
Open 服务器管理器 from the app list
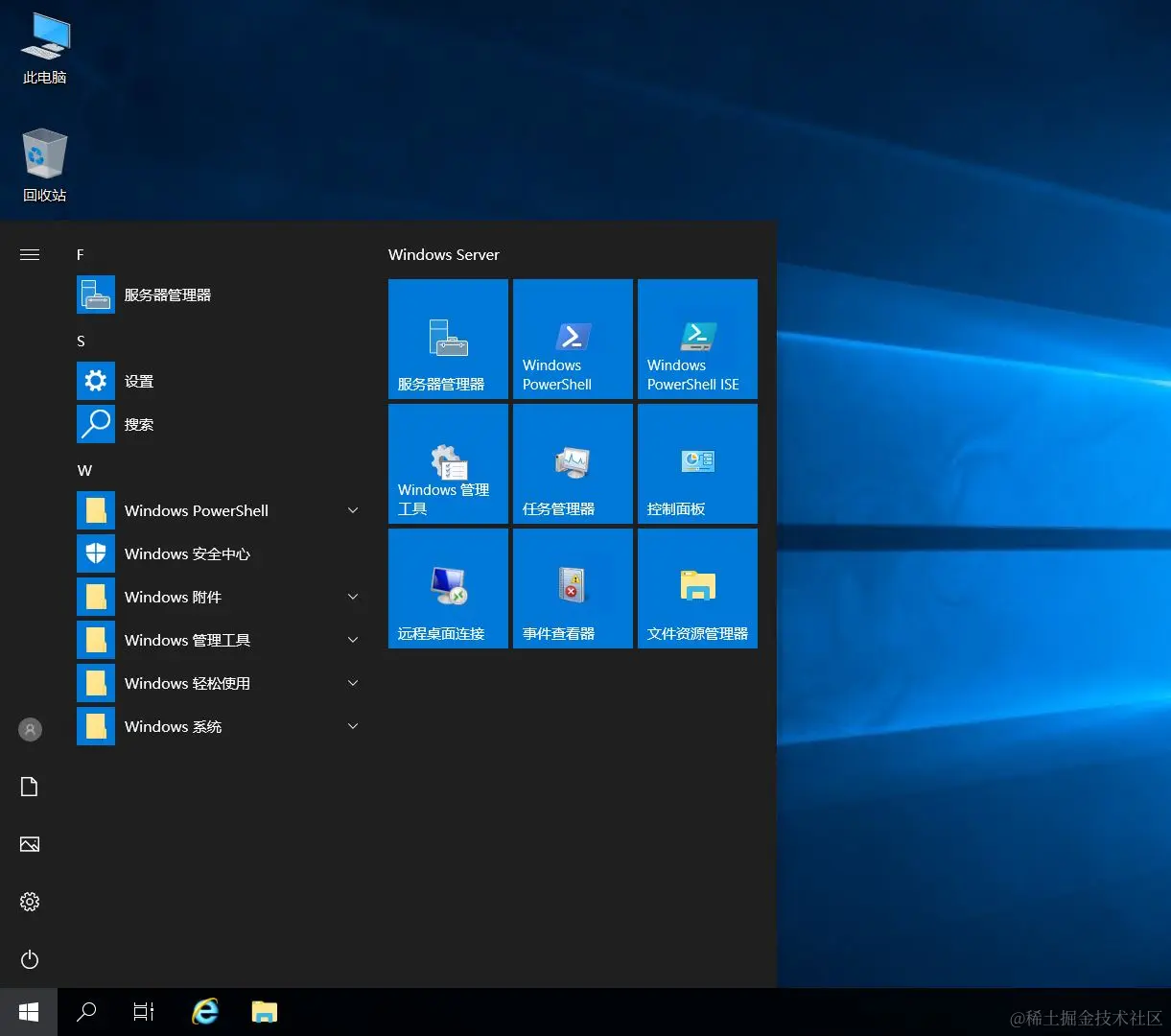pyautogui.click(x=221, y=295)
